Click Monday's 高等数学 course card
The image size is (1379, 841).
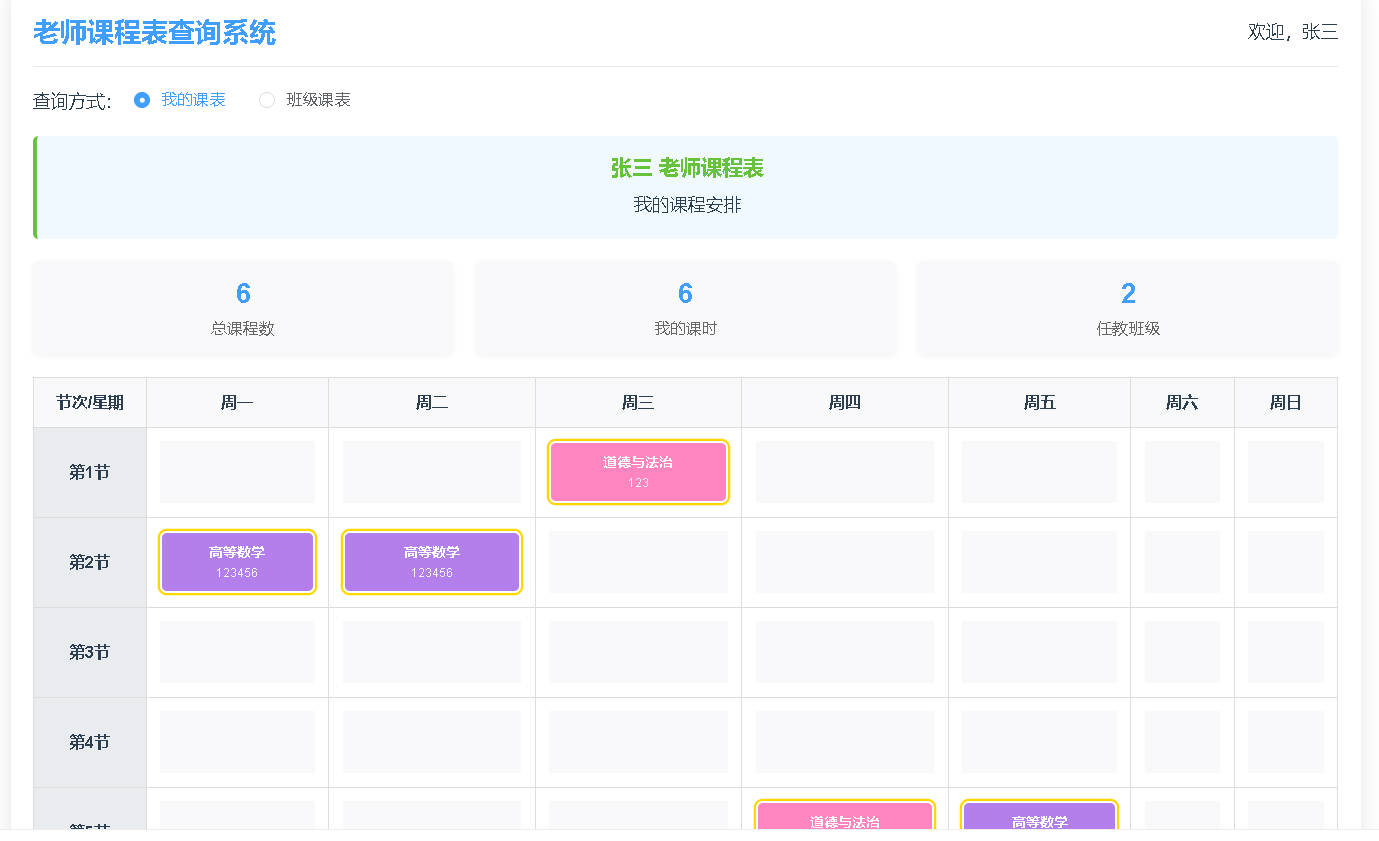(x=237, y=562)
